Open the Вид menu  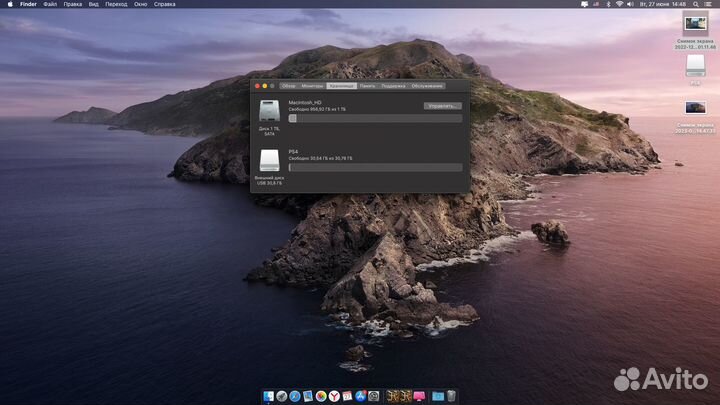(94, 4)
